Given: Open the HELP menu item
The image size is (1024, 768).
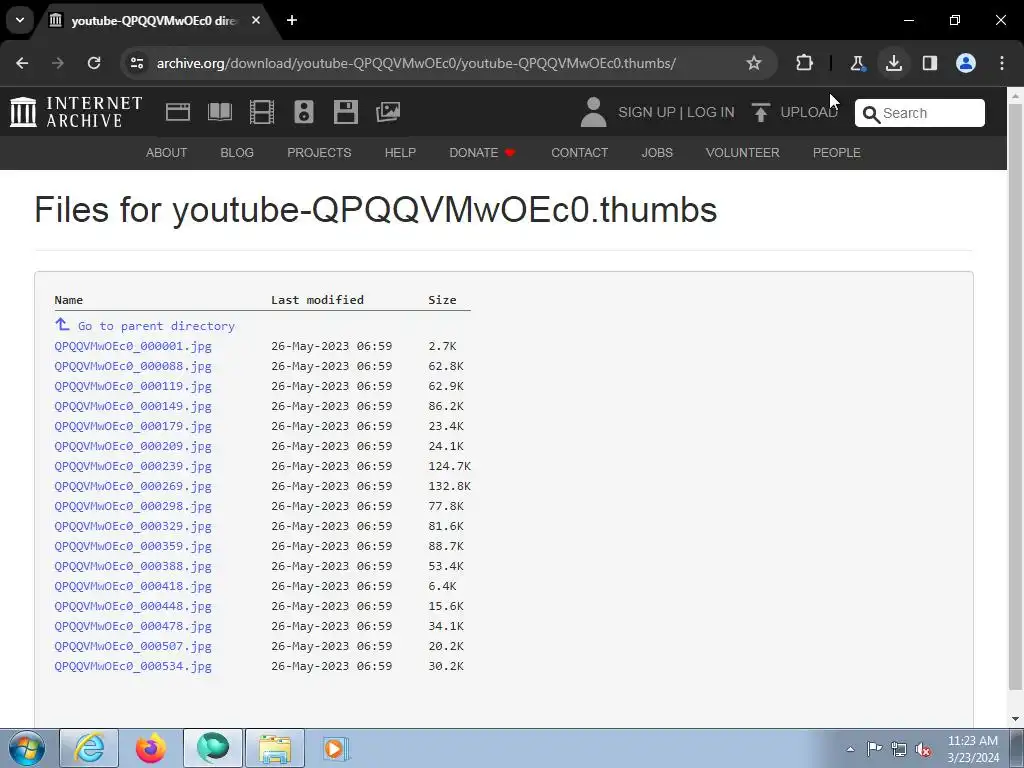Looking at the screenshot, I should tap(400, 153).
